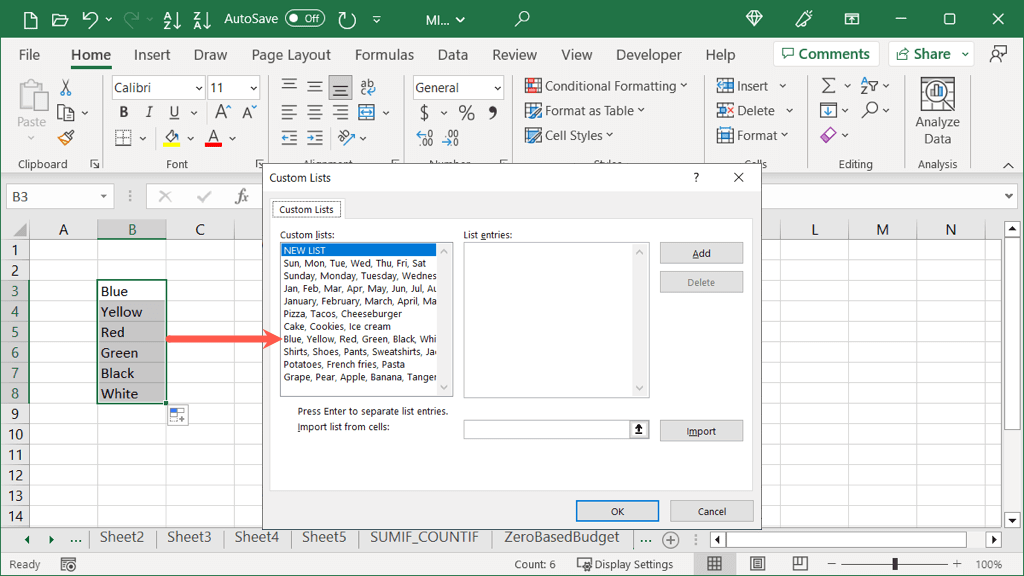Apply Bold formatting from the ribbon
This screenshot has width=1024, height=576.
tap(124, 113)
